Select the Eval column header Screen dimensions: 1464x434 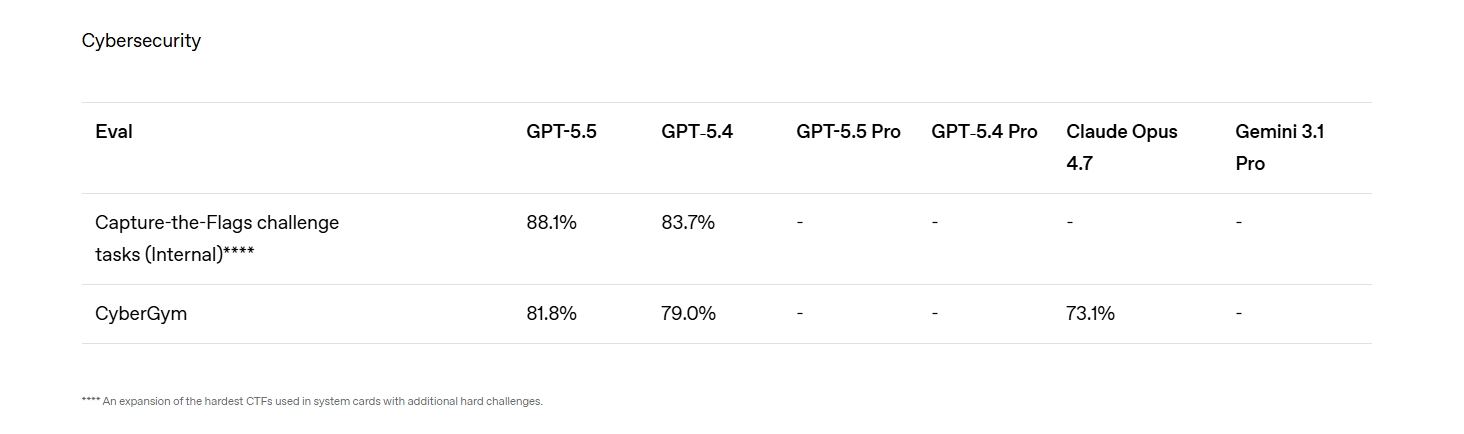(114, 132)
